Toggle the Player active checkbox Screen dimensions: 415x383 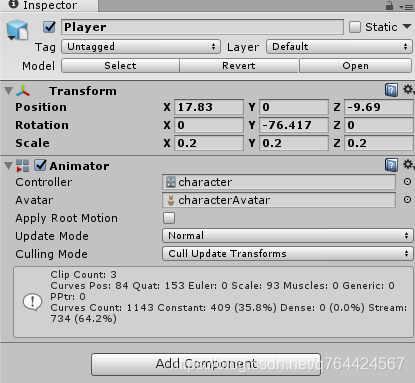pos(49,27)
